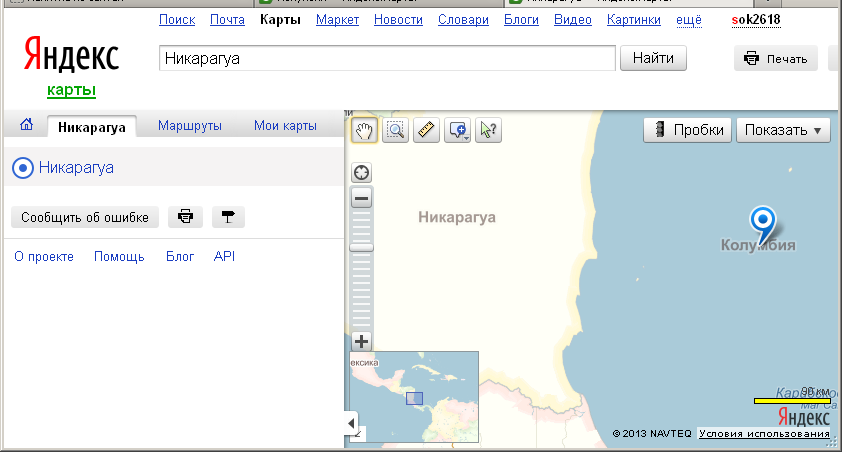Open the Картинки link
The width and height of the screenshot is (842, 452).
[x=634, y=20]
